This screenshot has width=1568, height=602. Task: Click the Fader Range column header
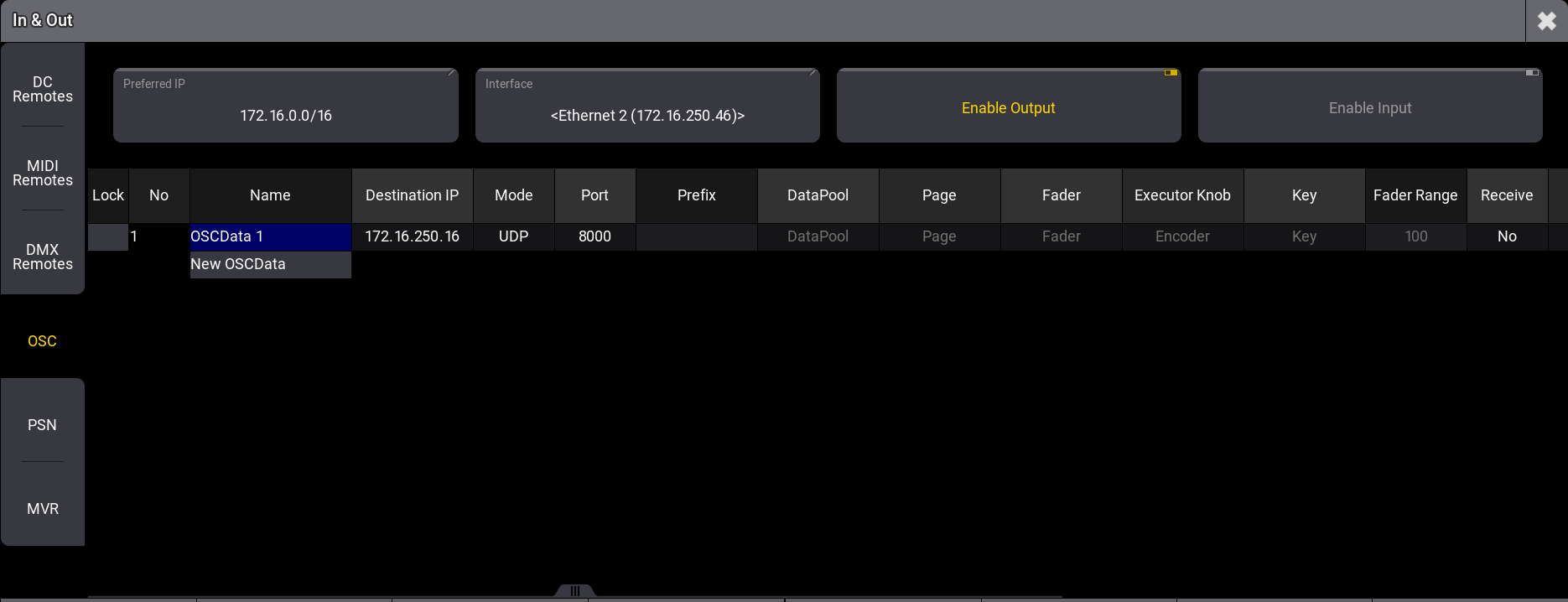tap(1416, 195)
